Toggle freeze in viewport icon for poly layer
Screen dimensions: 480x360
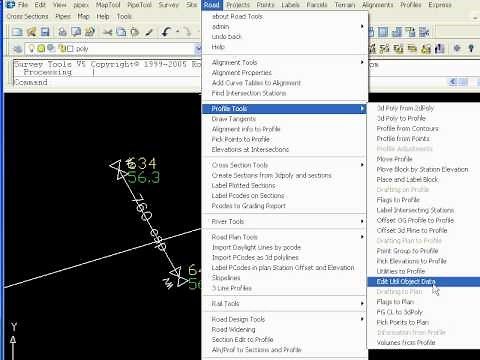(51, 49)
